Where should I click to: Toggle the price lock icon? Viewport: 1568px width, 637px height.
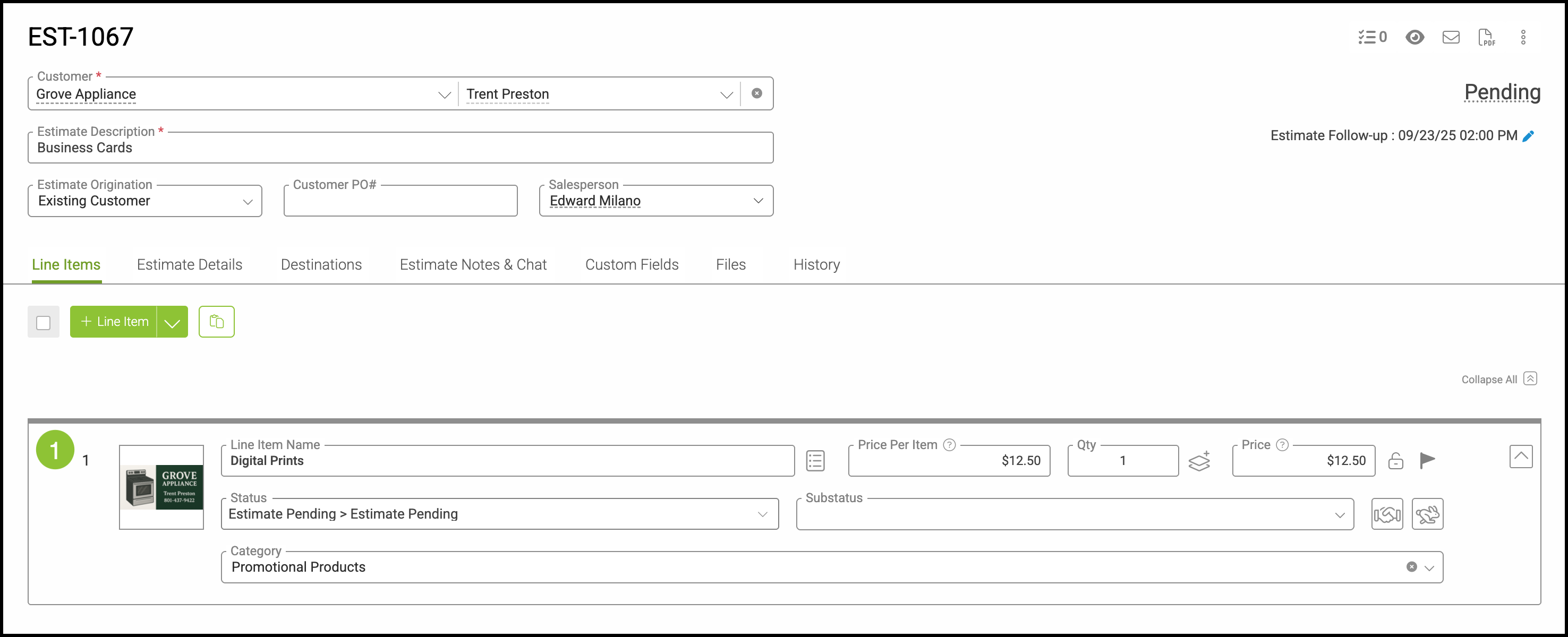click(1395, 461)
